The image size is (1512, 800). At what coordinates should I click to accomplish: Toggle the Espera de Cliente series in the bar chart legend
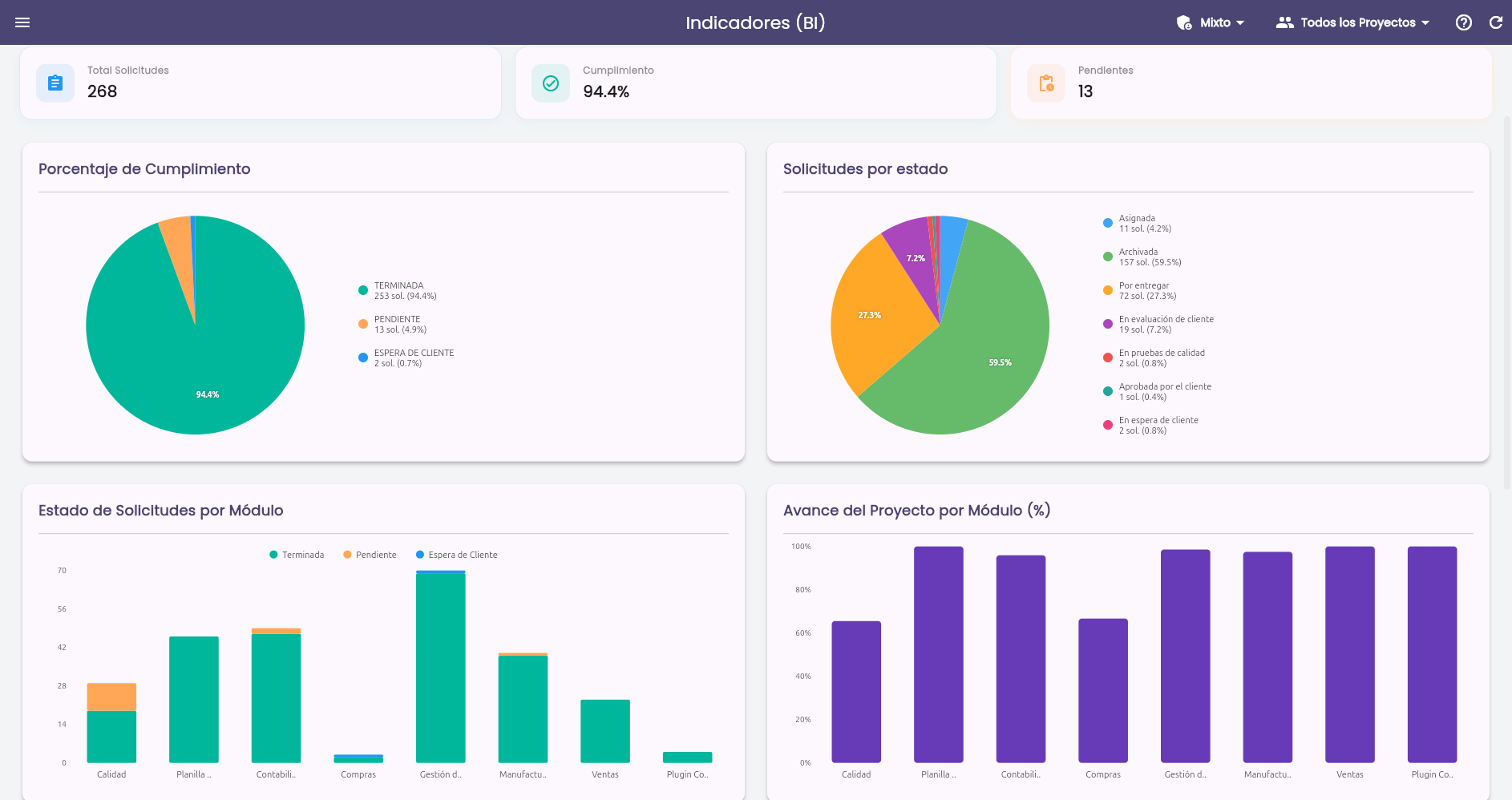click(x=456, y=555)
